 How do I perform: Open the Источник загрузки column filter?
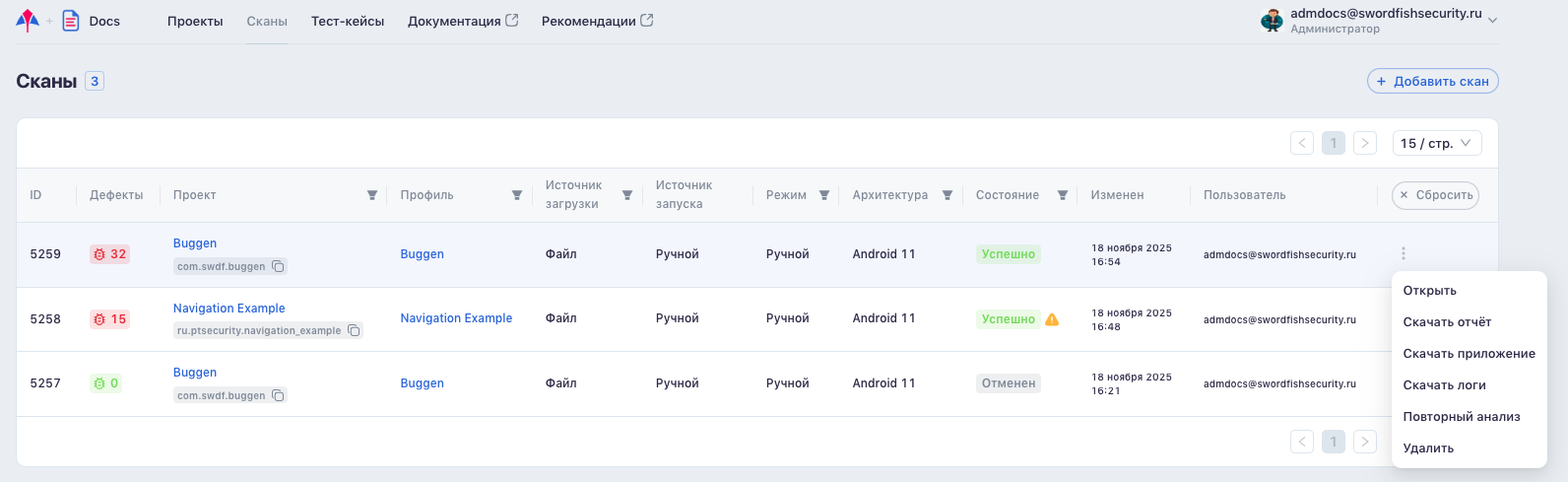[627, 195]
